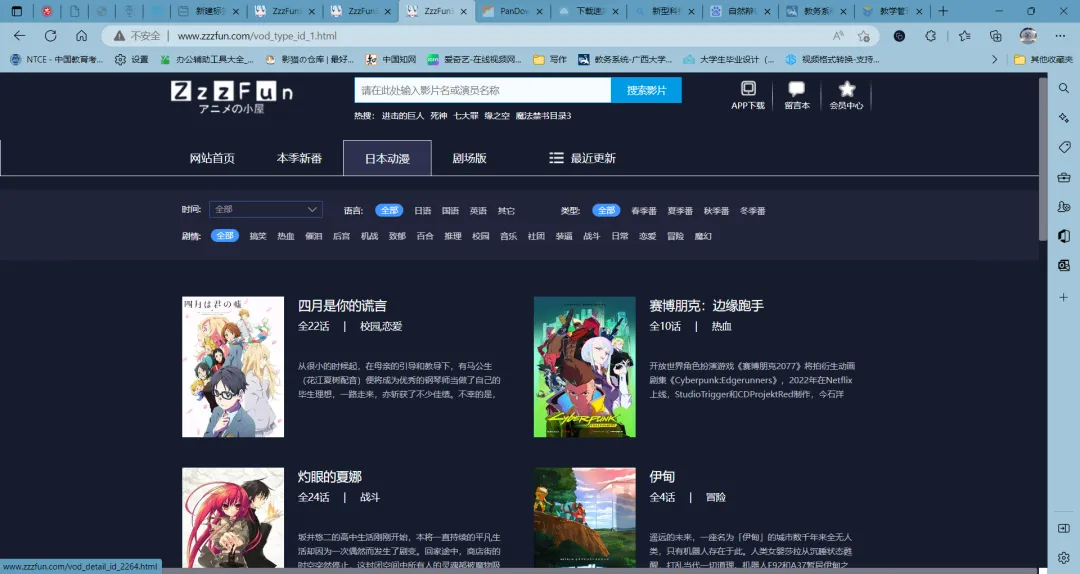
Task: Switch to the 新建标签 browser tab
Action: point(209,11)
